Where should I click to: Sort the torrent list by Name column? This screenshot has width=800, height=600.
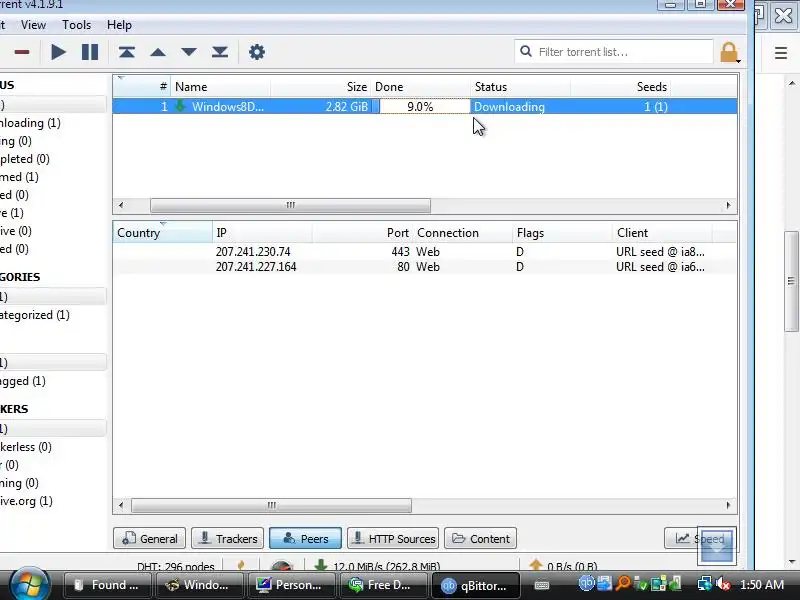221,87
